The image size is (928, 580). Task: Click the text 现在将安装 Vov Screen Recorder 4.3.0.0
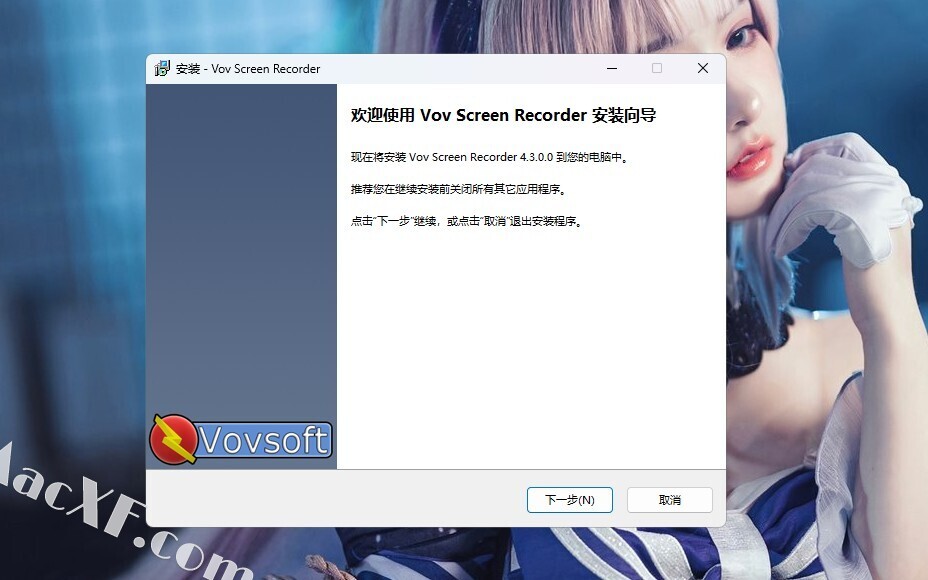[x=452, y=157]
